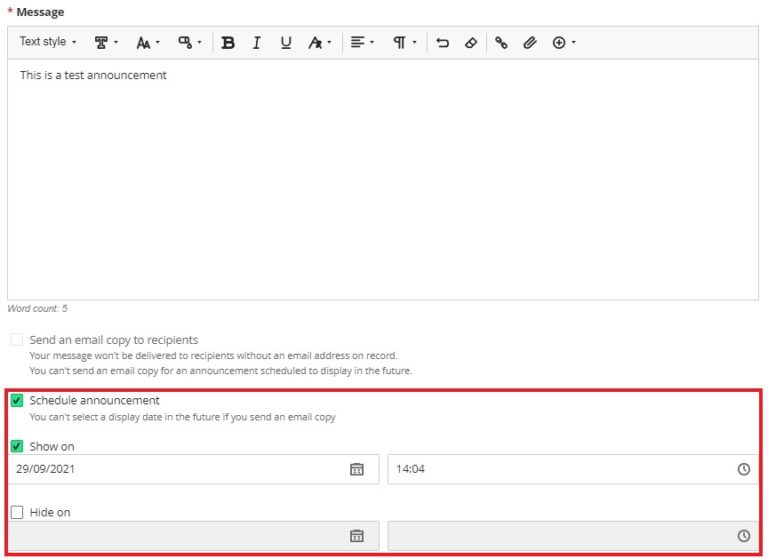Screen dimensions: 768x559
Task: Open the text alignment dropdown
Action: 362,43
